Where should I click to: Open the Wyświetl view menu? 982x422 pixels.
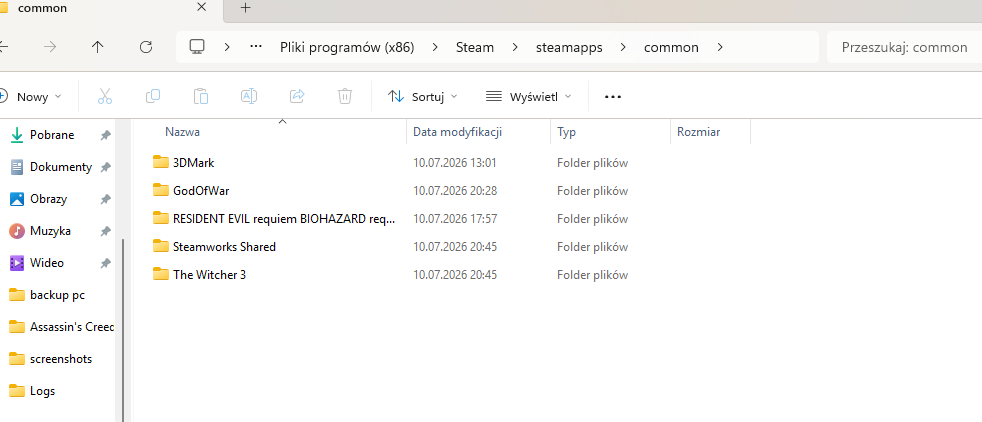point(529,96)
